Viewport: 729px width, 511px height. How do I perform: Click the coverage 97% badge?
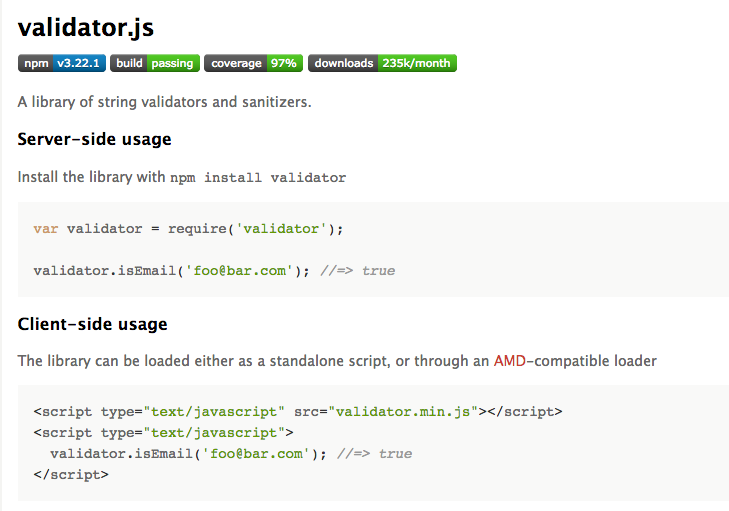coord(254,63)
